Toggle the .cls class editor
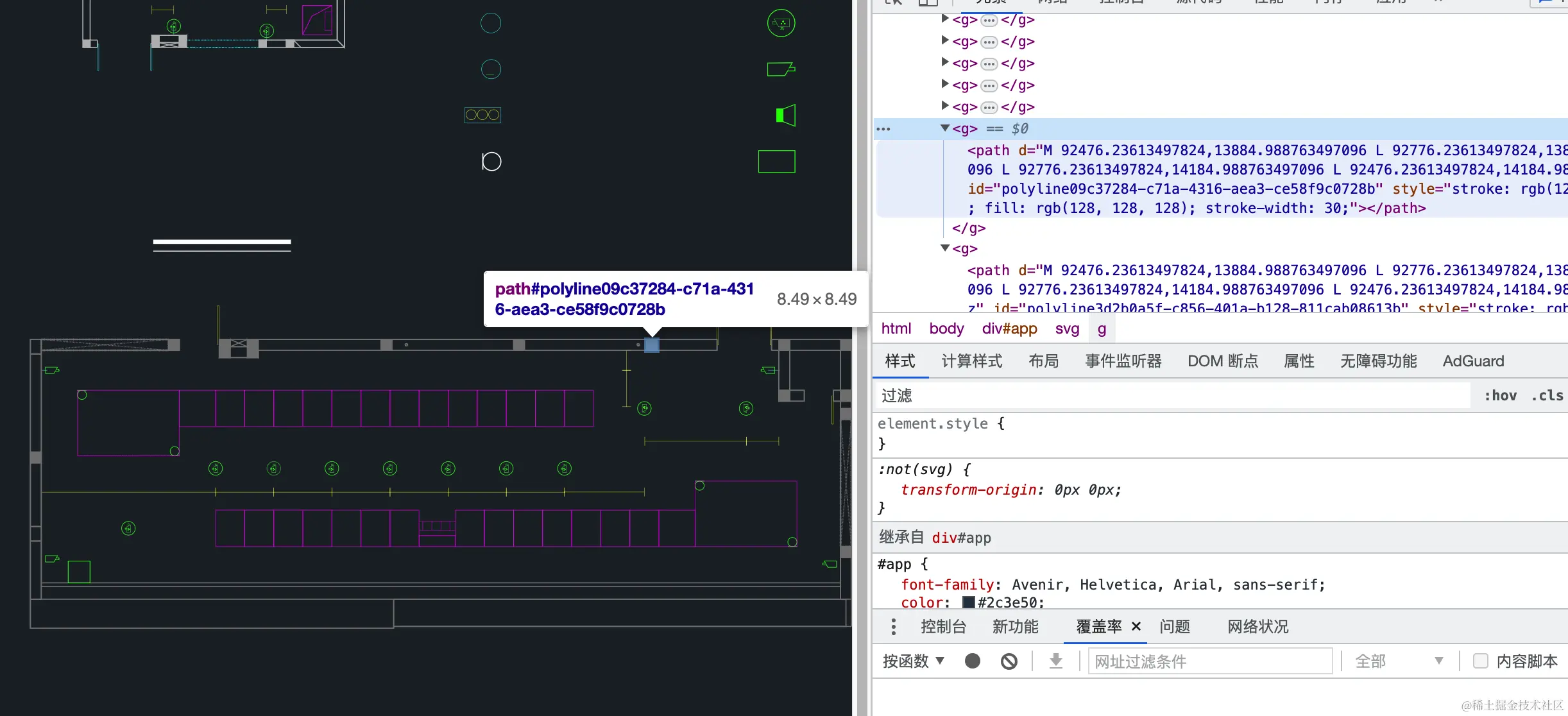 coord(1547,395)
